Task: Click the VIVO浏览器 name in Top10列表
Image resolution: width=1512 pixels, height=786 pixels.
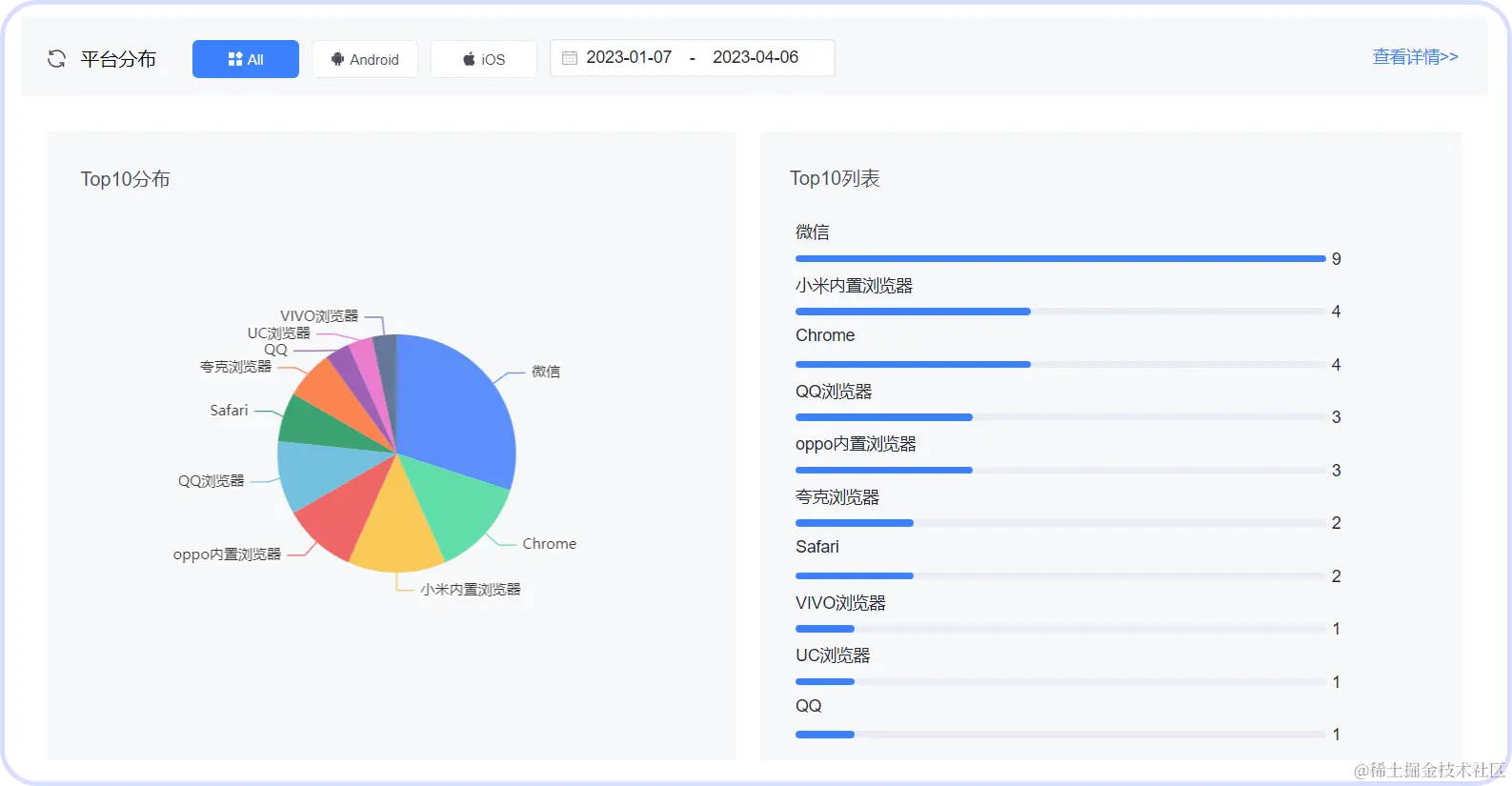Action: (840, 603)
